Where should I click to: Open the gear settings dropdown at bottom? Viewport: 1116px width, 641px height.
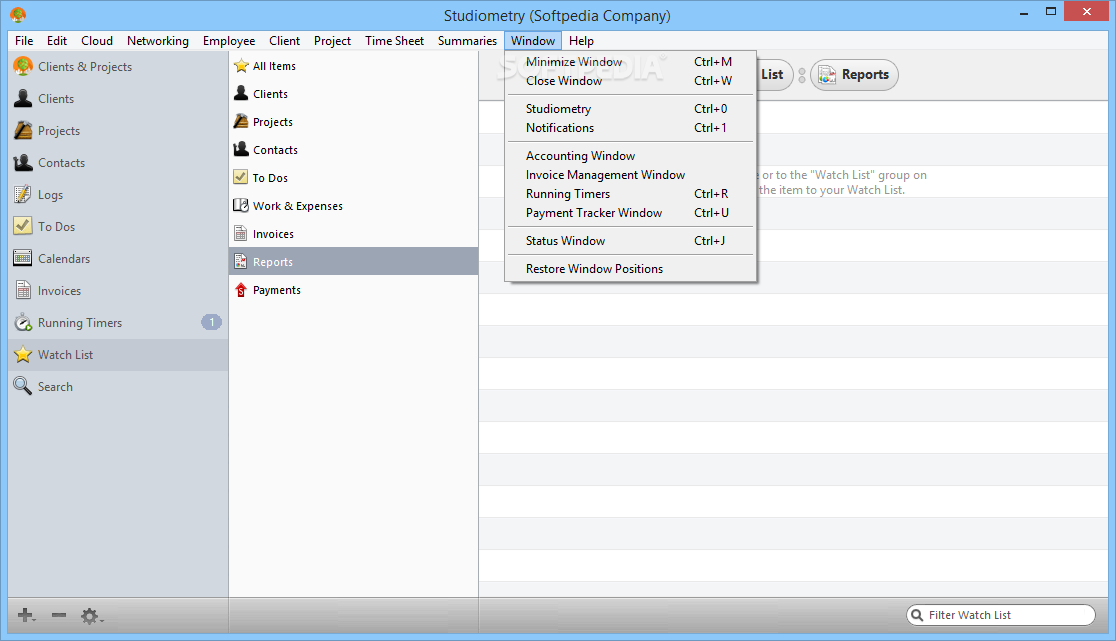pyautogui.click(x=92, y=616)
